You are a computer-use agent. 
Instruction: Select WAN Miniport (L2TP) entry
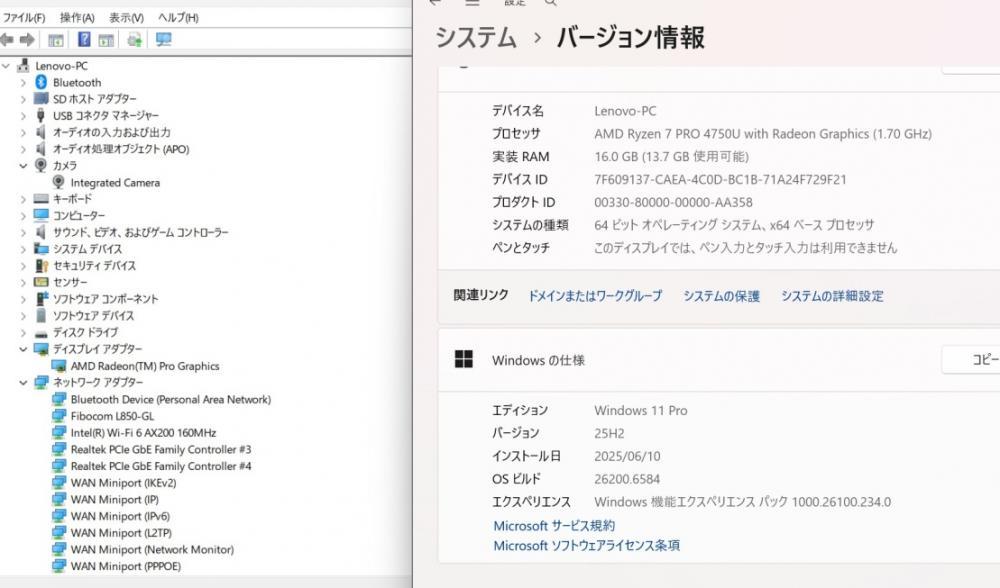pyautogui.click(x=121, y=533)
